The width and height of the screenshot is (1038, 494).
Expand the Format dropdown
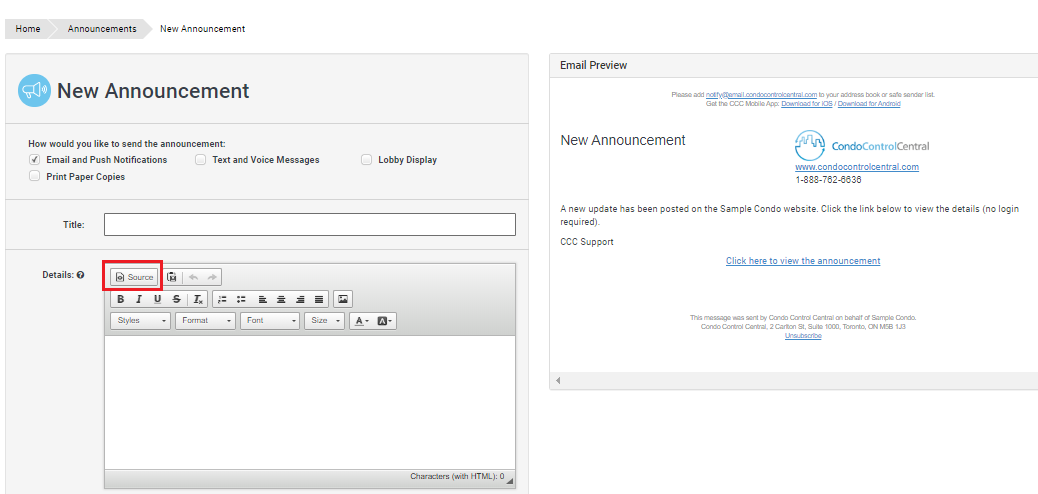[206, 321]
